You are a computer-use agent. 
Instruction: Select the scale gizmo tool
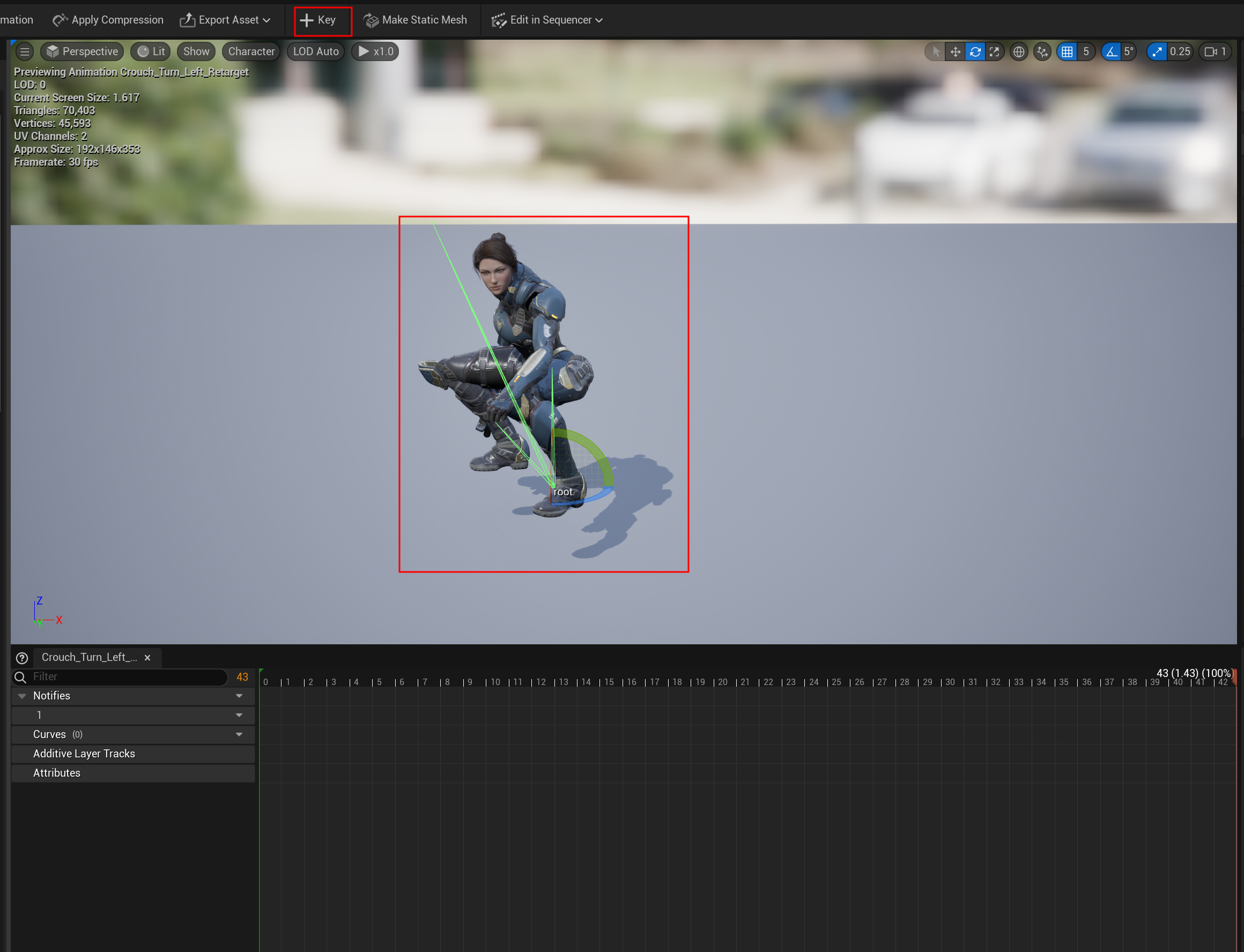[995, 51]
